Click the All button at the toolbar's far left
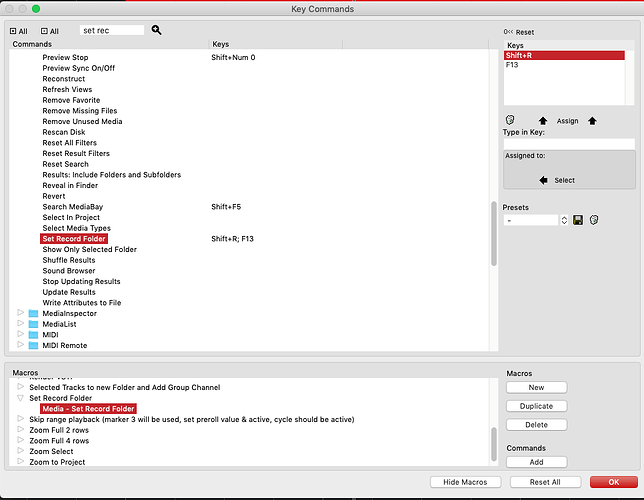 [x=18, y=31]
